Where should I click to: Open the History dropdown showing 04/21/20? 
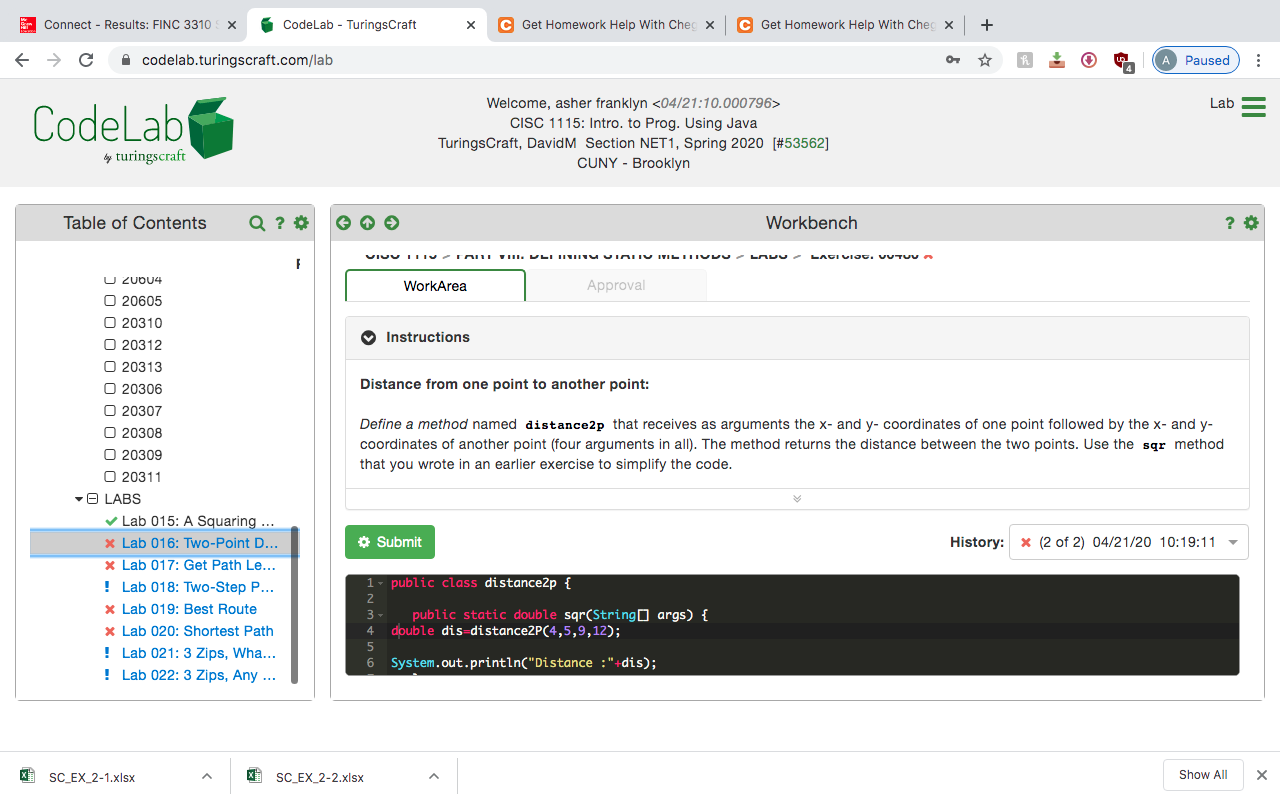coord(1232,541)
